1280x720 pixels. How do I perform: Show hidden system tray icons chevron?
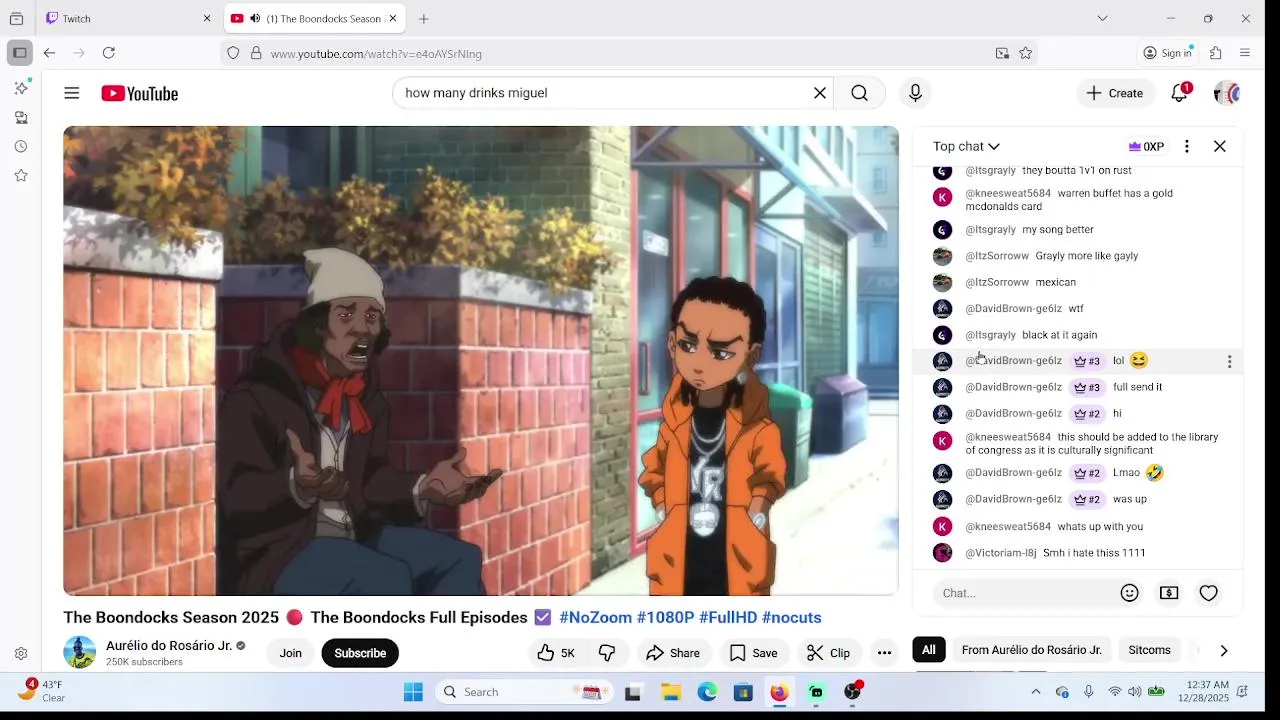point(1035,692)
